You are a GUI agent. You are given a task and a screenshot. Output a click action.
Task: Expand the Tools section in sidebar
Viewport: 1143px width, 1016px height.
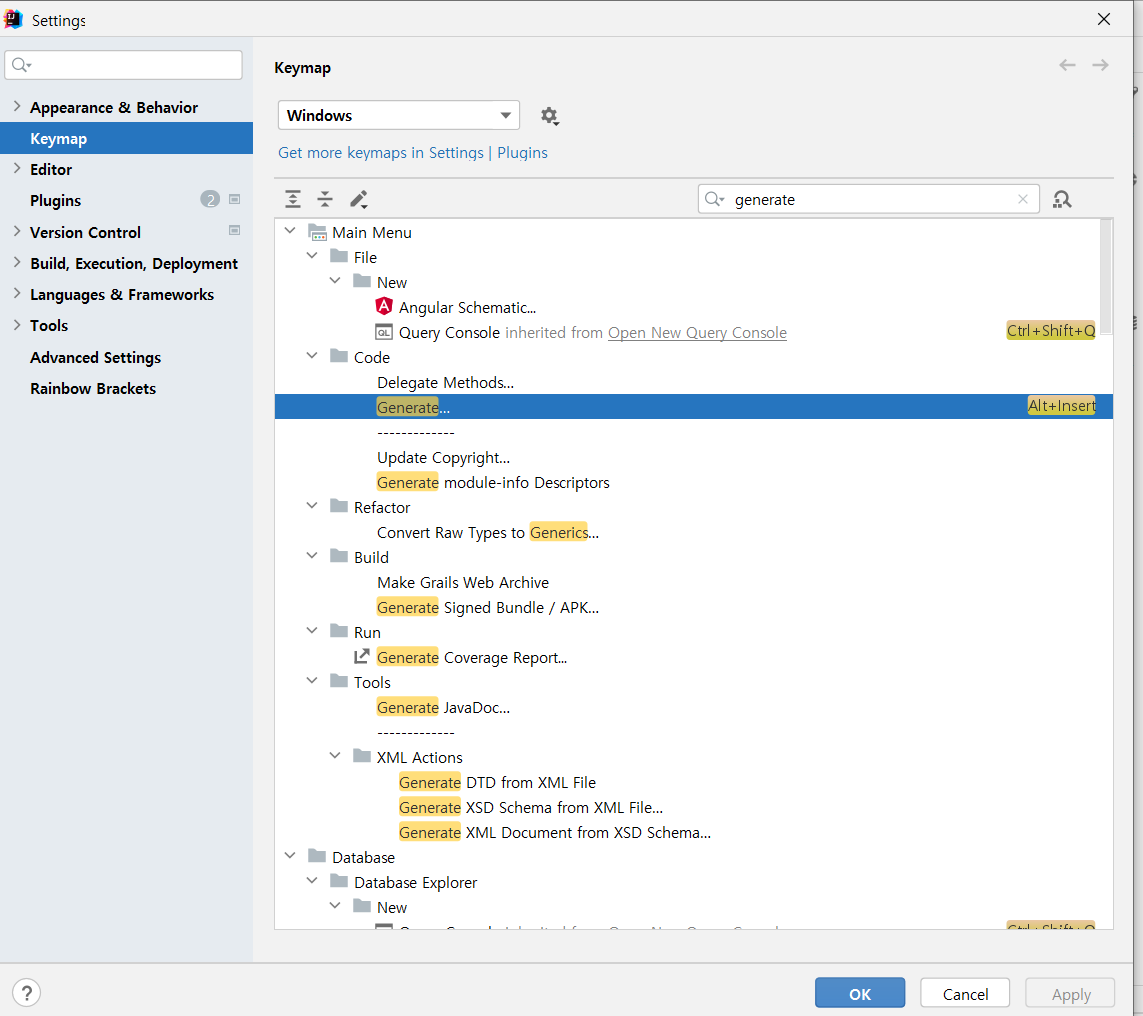(x=17, y=325)
